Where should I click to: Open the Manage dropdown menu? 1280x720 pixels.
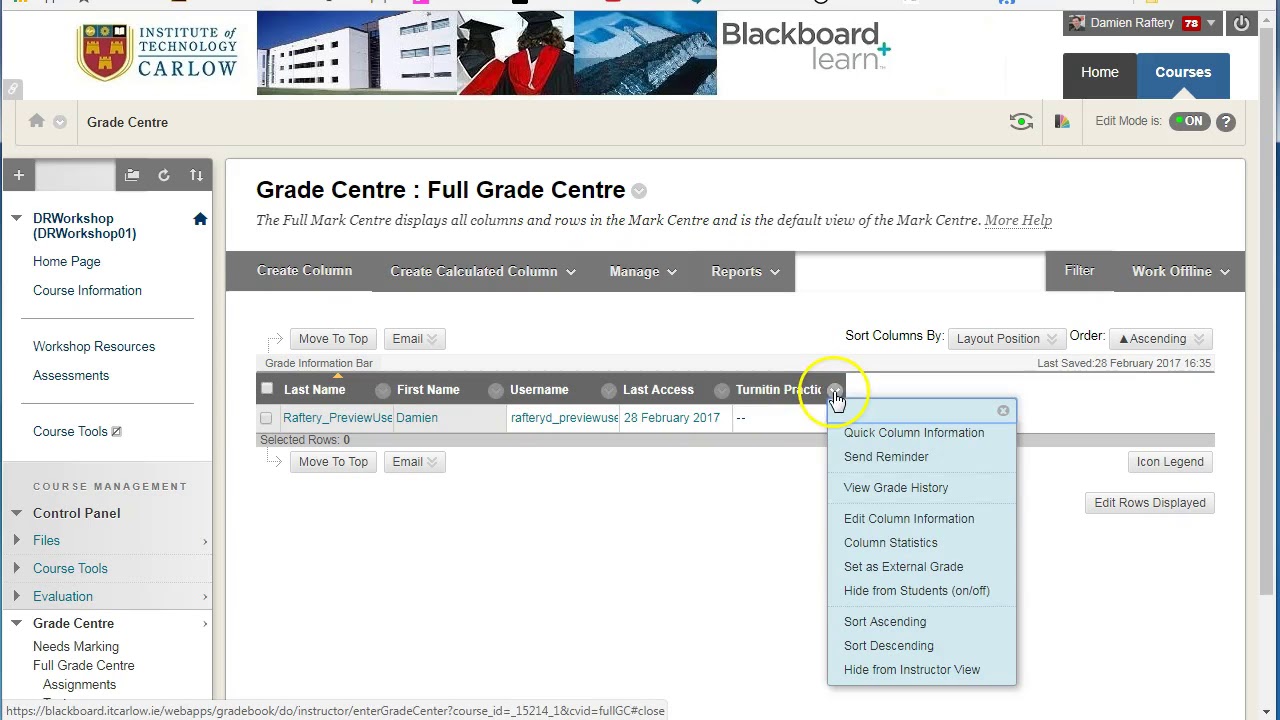pos(643,271)
